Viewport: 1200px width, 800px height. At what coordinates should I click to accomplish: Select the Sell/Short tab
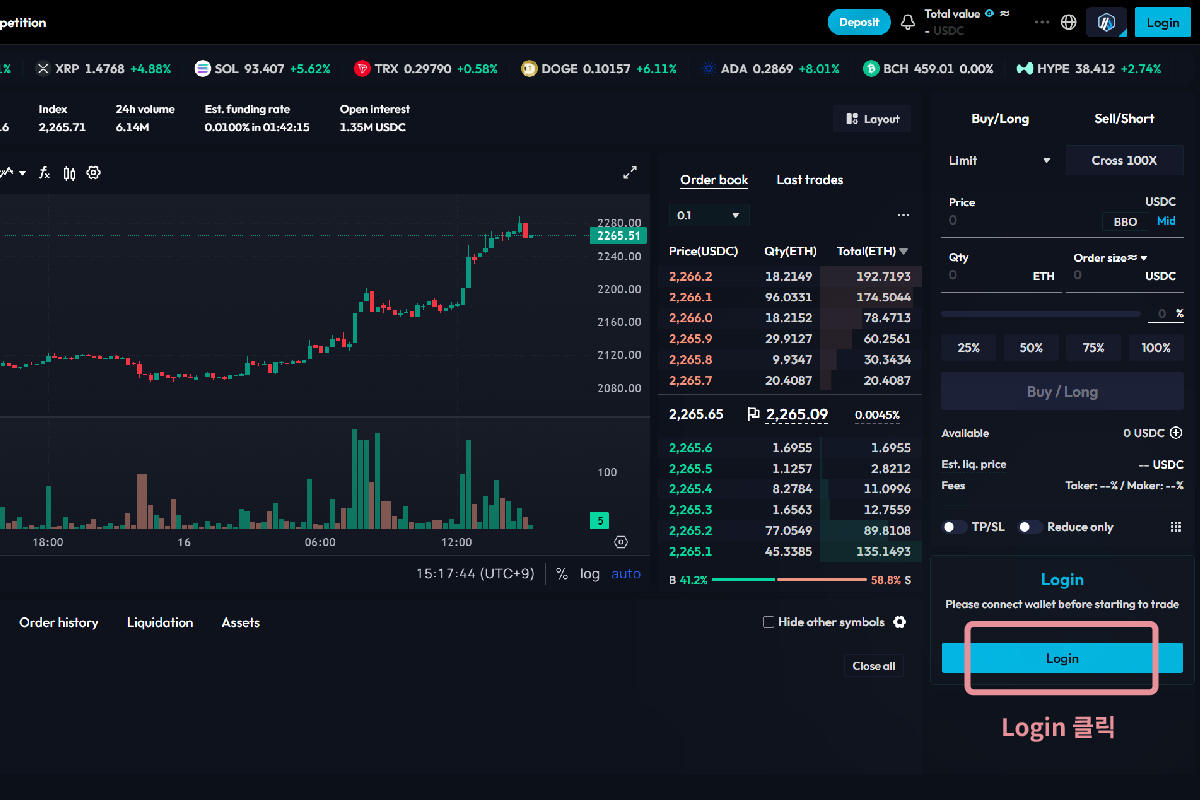tap(1124, 119)
